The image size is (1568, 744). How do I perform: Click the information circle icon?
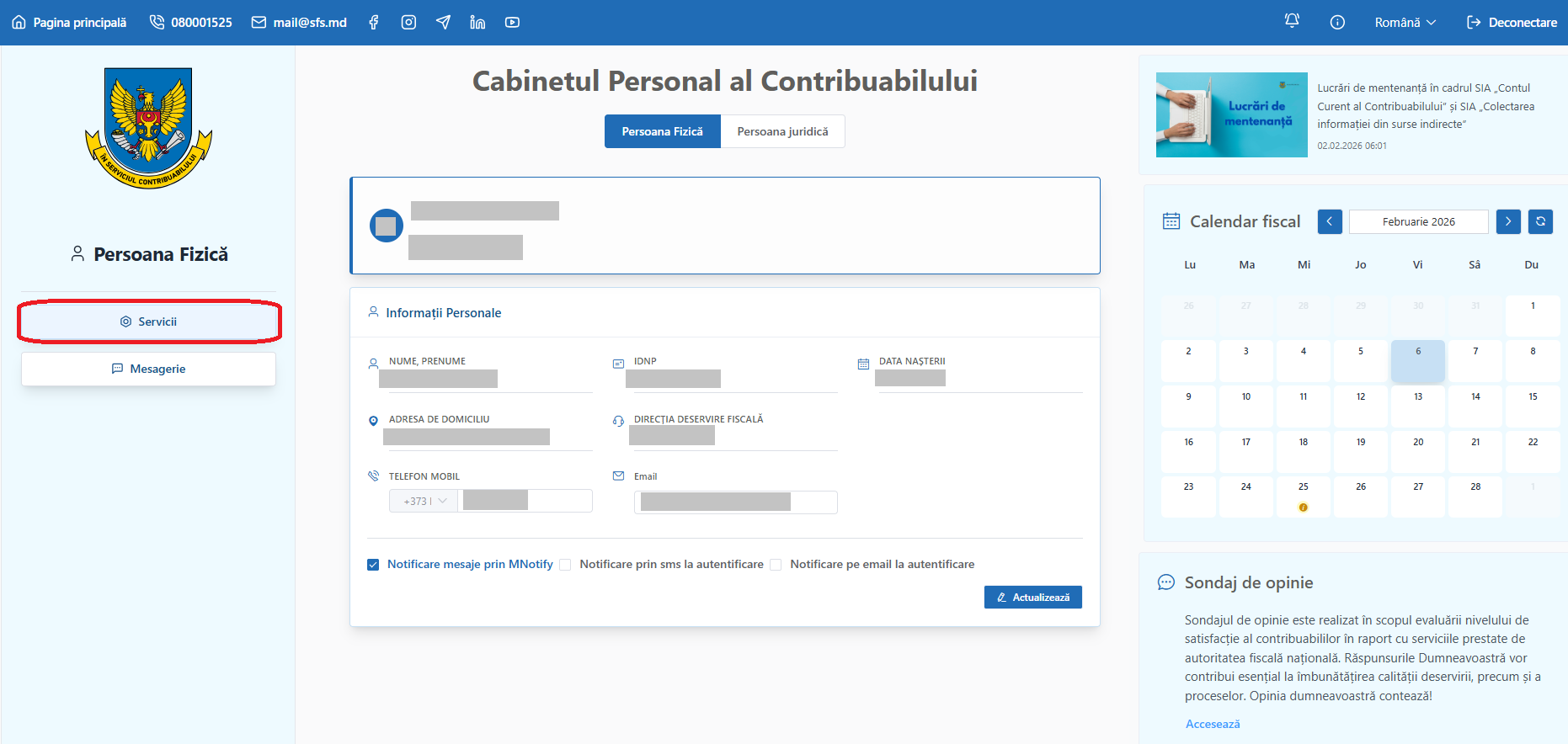[x=1337, y=23]
